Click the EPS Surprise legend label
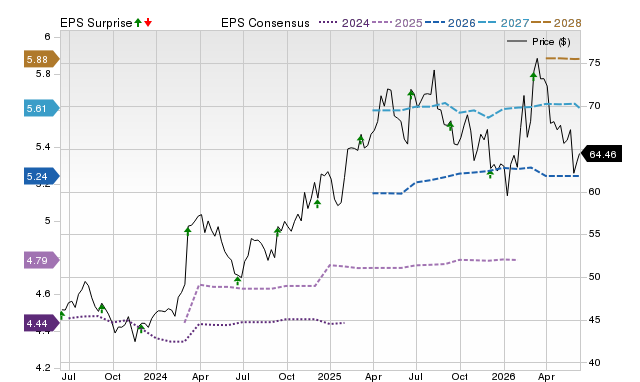The height and width of the screenshot is (382, 640). click(96, 23)
